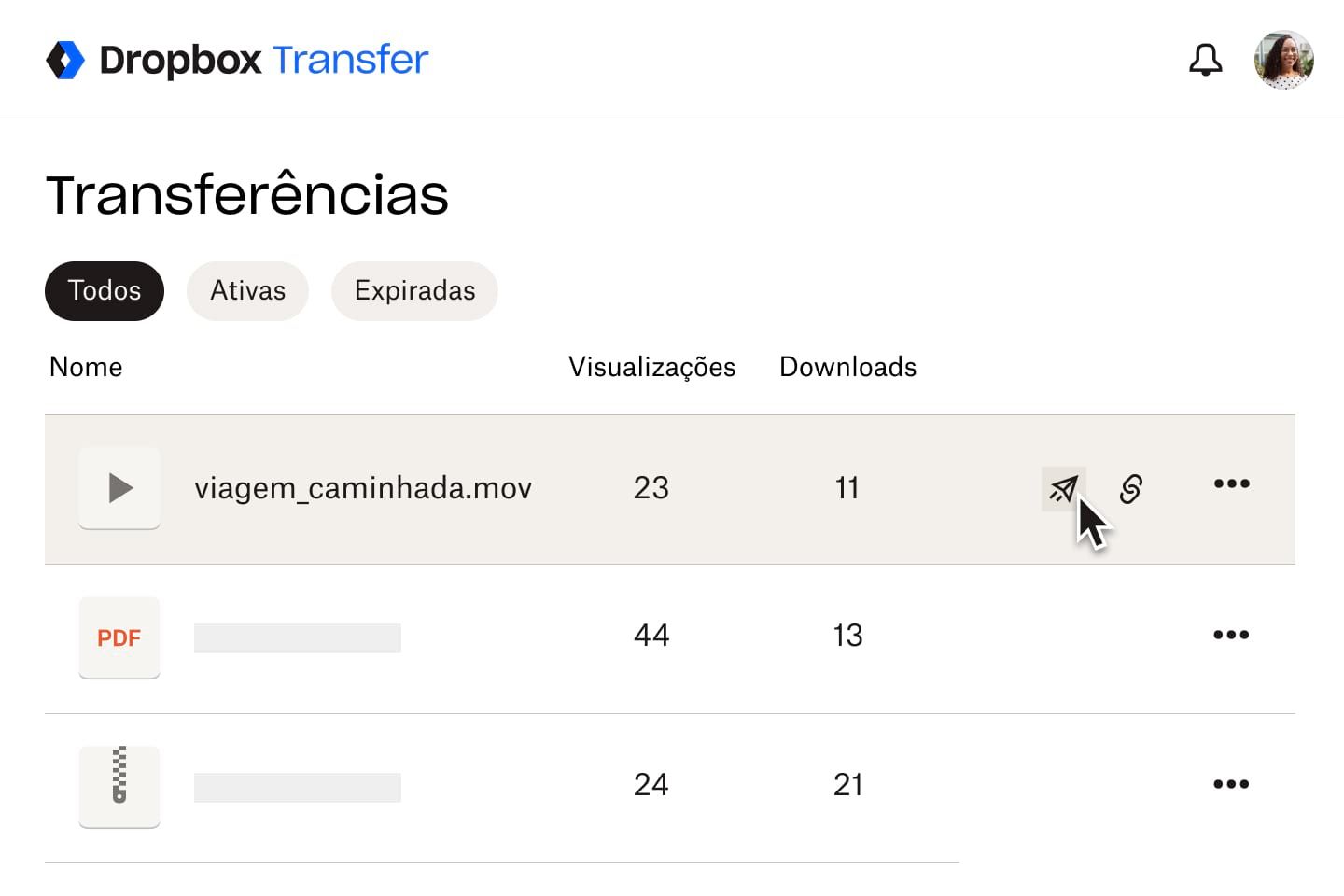Image resolution: width=1344 pixels, height=896 pixels.
Task: Select the Todos filter pill
Action: [104, 290]
